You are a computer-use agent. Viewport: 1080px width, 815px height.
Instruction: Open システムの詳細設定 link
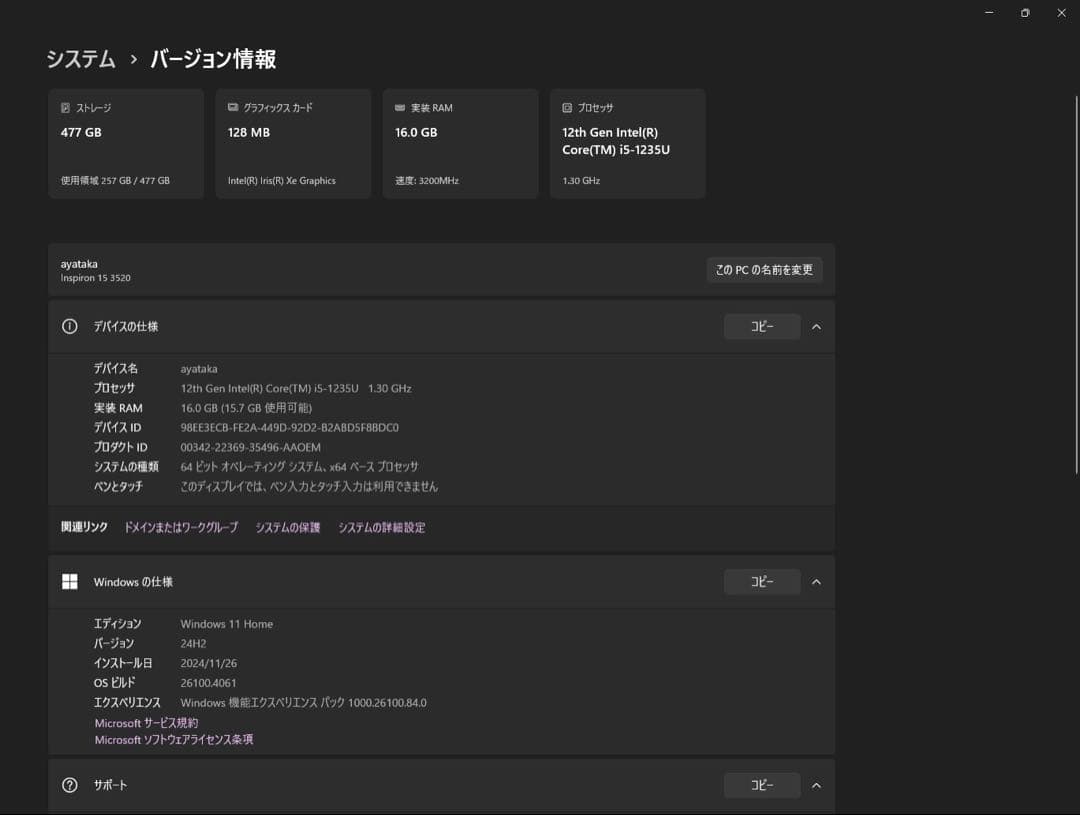(x=381, y=527)
